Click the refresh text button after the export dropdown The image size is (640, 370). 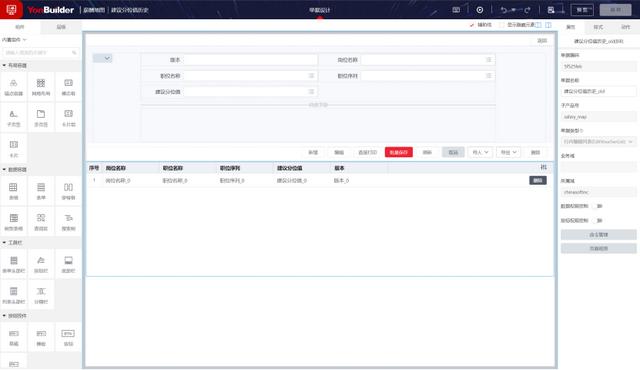(x=535, y=152)
